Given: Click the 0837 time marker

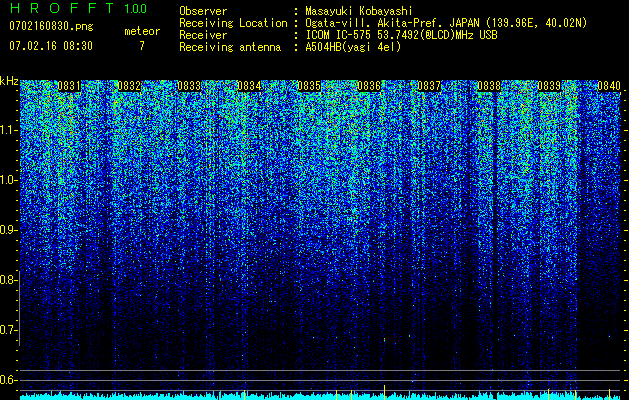Looking at the screenshot, I should pos(429,86).
